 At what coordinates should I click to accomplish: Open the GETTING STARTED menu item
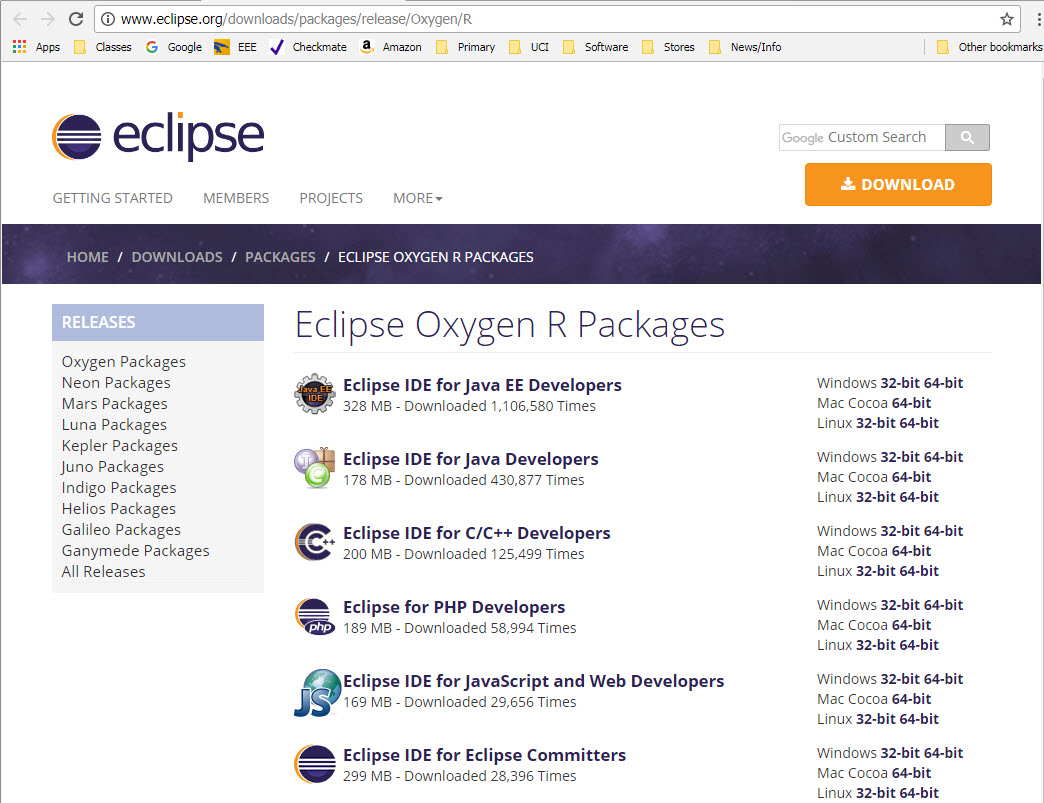[x=112, y=198]
